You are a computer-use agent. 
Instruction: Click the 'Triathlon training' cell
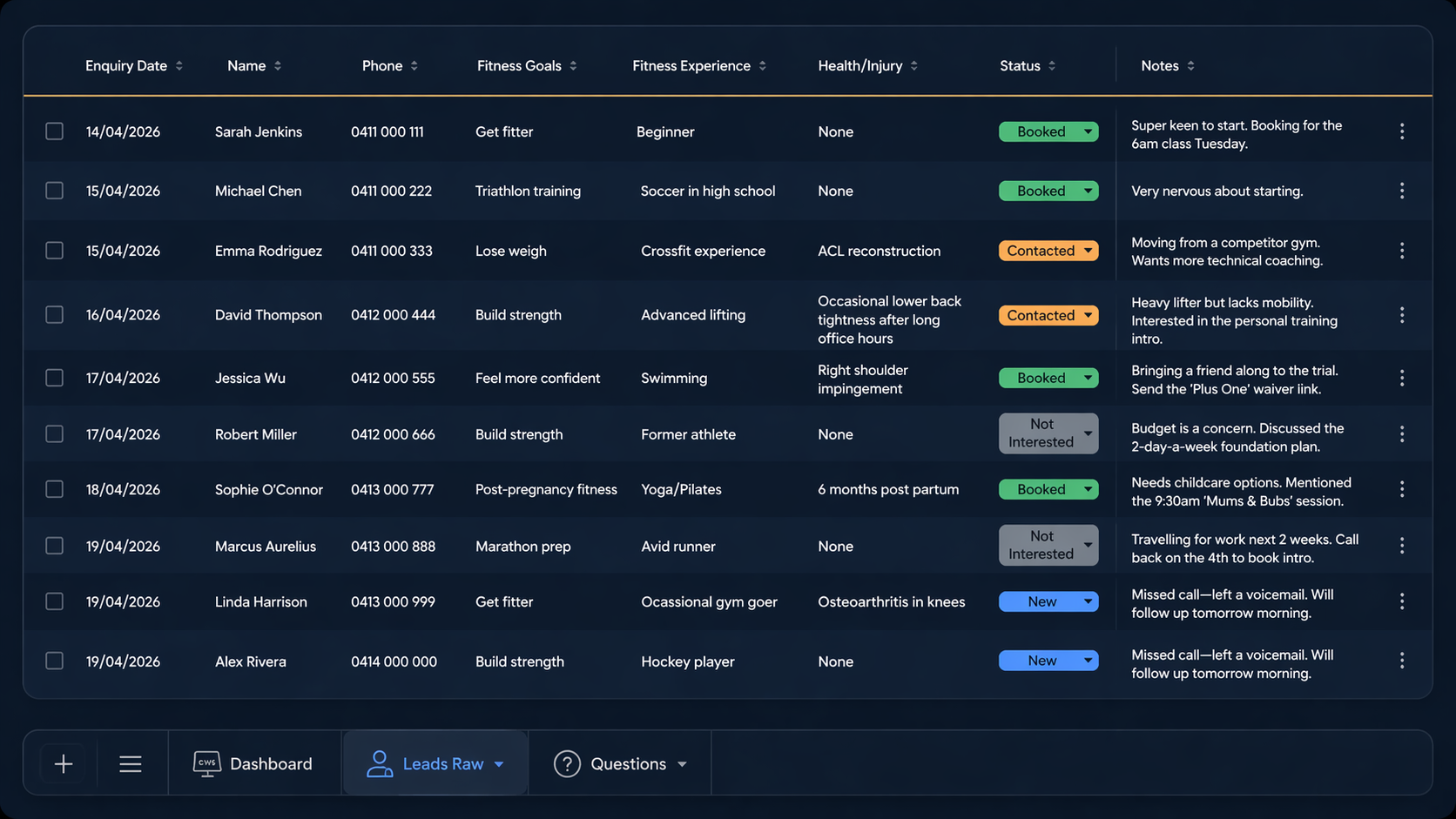(528, 191)
